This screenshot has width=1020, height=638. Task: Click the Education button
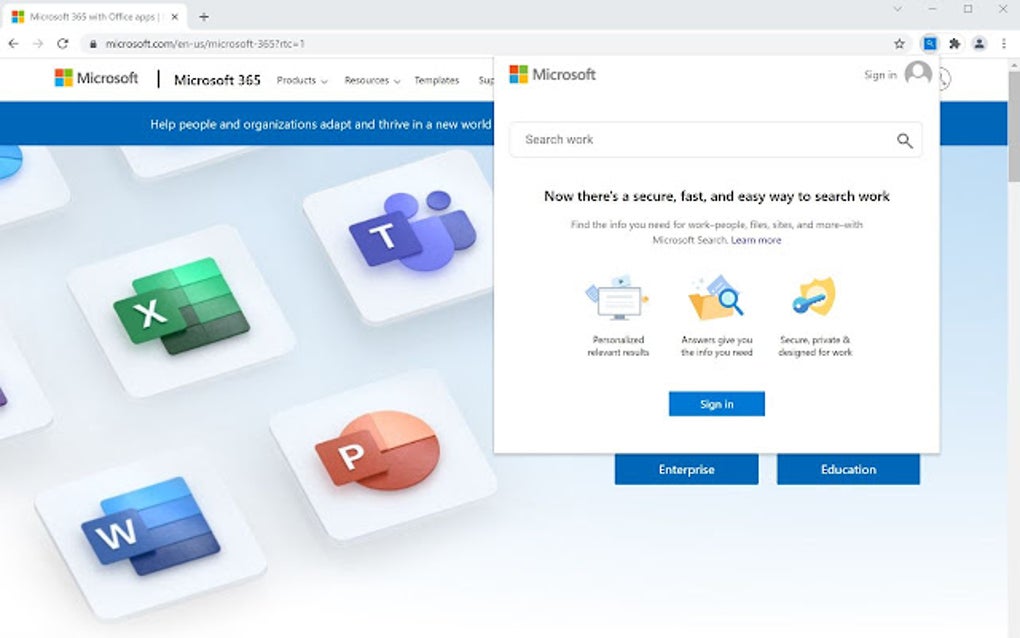pos(848,470)
